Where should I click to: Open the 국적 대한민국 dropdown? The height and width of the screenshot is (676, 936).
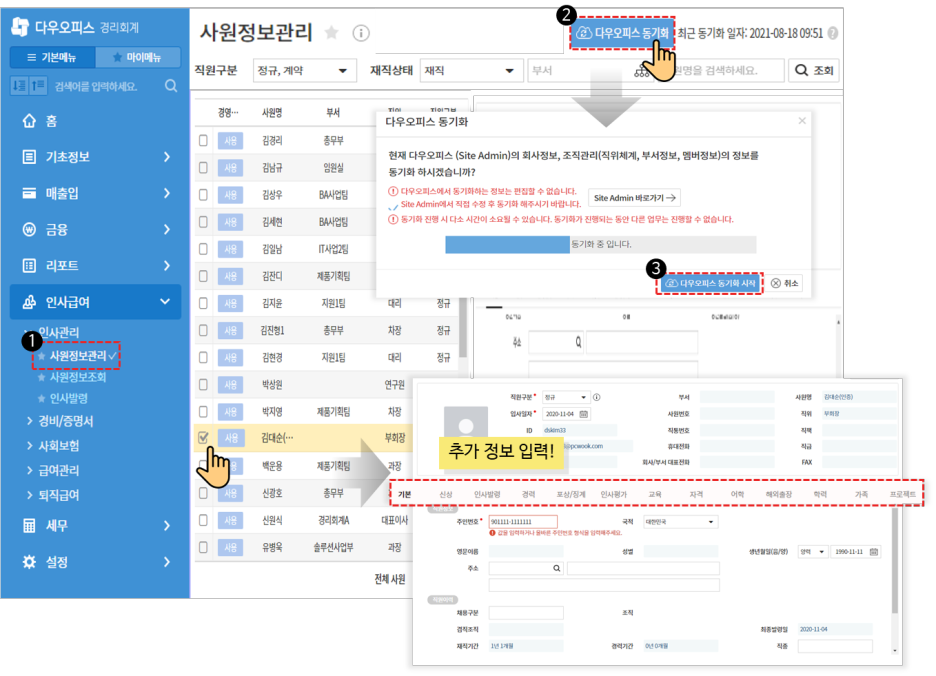[x=681, y=522]
